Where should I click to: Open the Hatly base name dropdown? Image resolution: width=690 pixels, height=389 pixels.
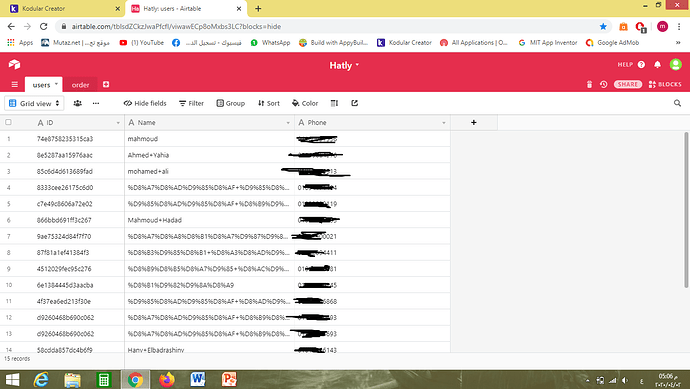click(x=345, y=65)
